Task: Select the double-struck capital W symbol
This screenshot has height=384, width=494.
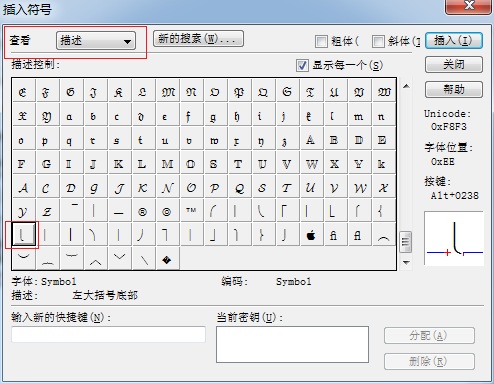Action: (x=311, y=164)
